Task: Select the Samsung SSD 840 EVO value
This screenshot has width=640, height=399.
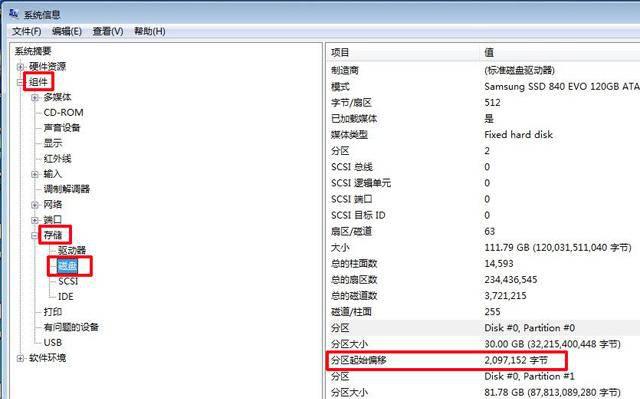Action: 562,86
